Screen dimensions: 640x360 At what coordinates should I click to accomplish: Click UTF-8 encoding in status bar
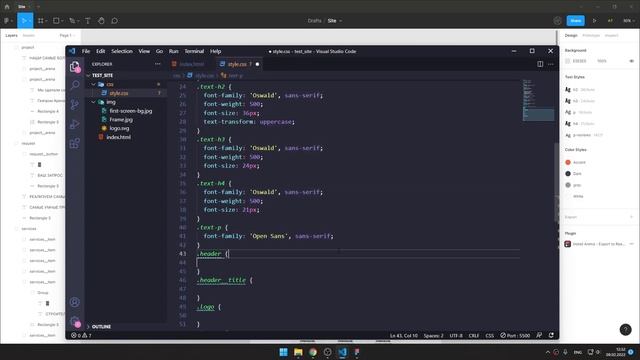pos(456,336)
